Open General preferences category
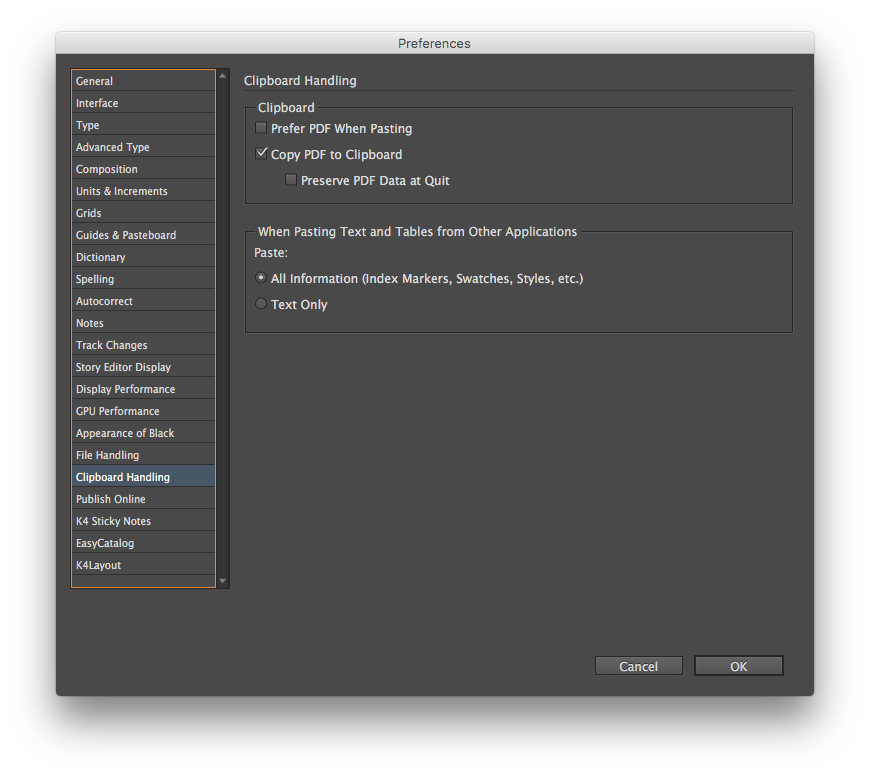870x776 pixels. coord(143,81)
